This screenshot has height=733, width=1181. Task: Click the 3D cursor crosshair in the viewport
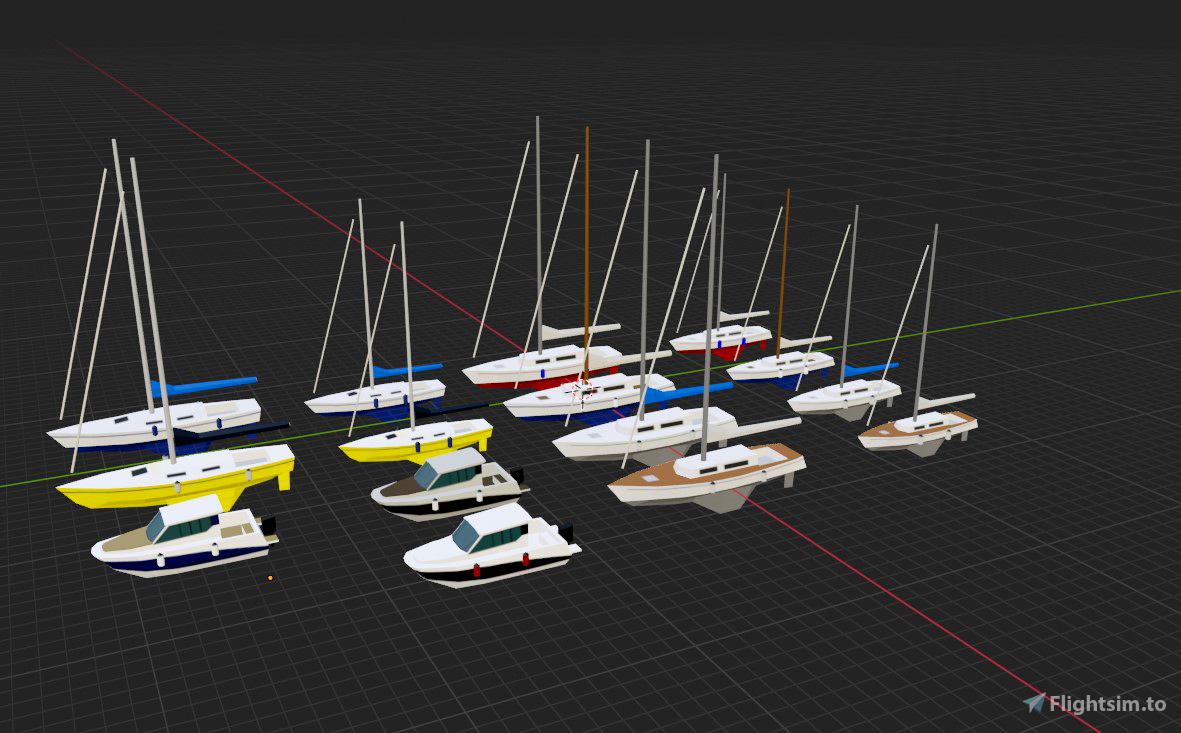(x=581, y=391)
